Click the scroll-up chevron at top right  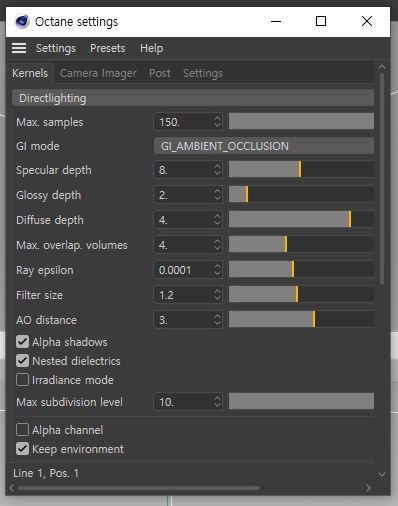(382, 67)
